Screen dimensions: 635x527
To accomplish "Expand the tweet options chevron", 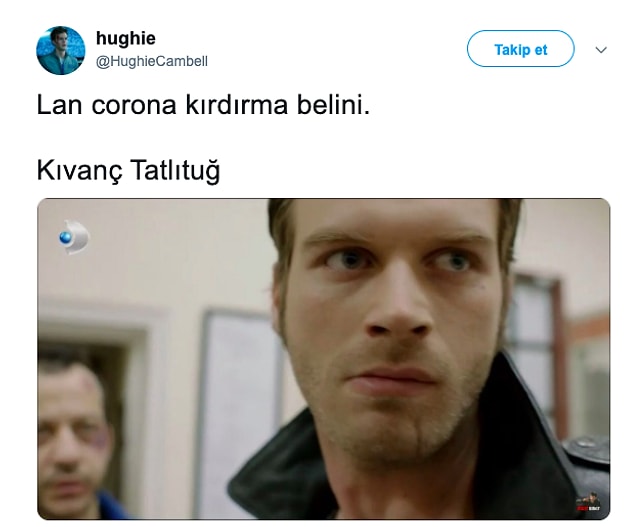I will pos(601,50).
